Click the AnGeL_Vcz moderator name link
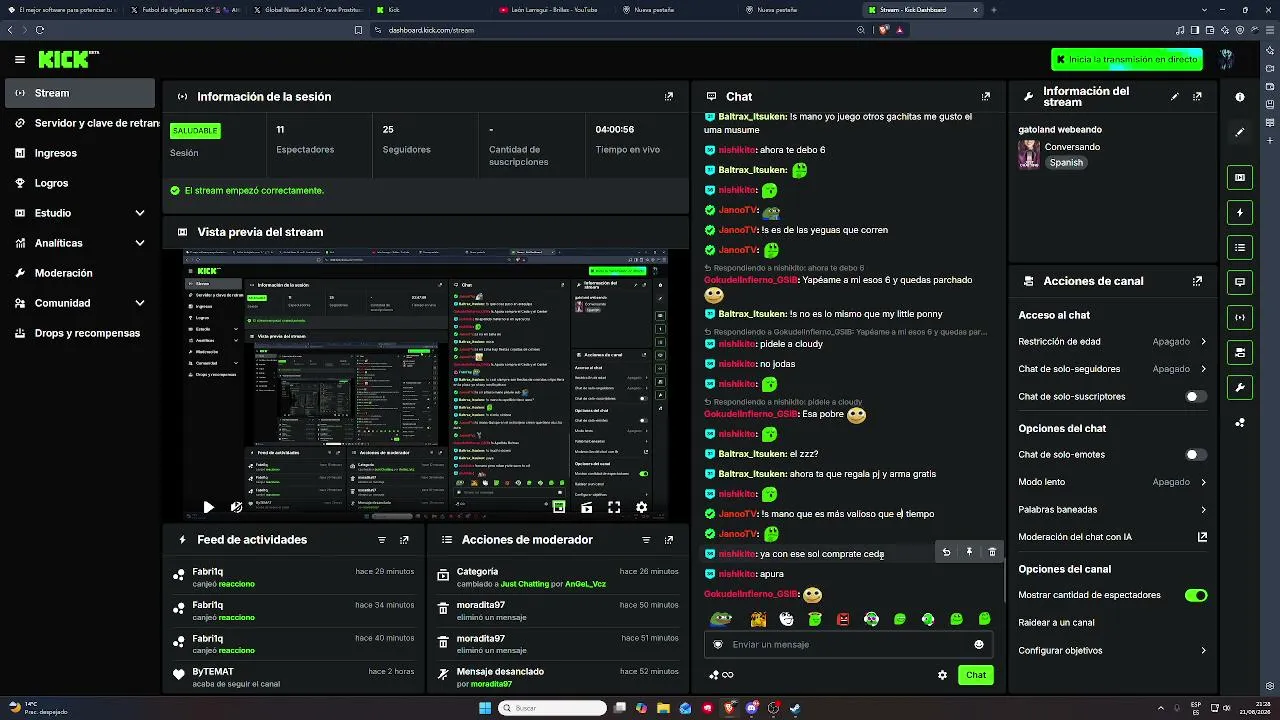Screen dimensions: 1280x720 585,584
